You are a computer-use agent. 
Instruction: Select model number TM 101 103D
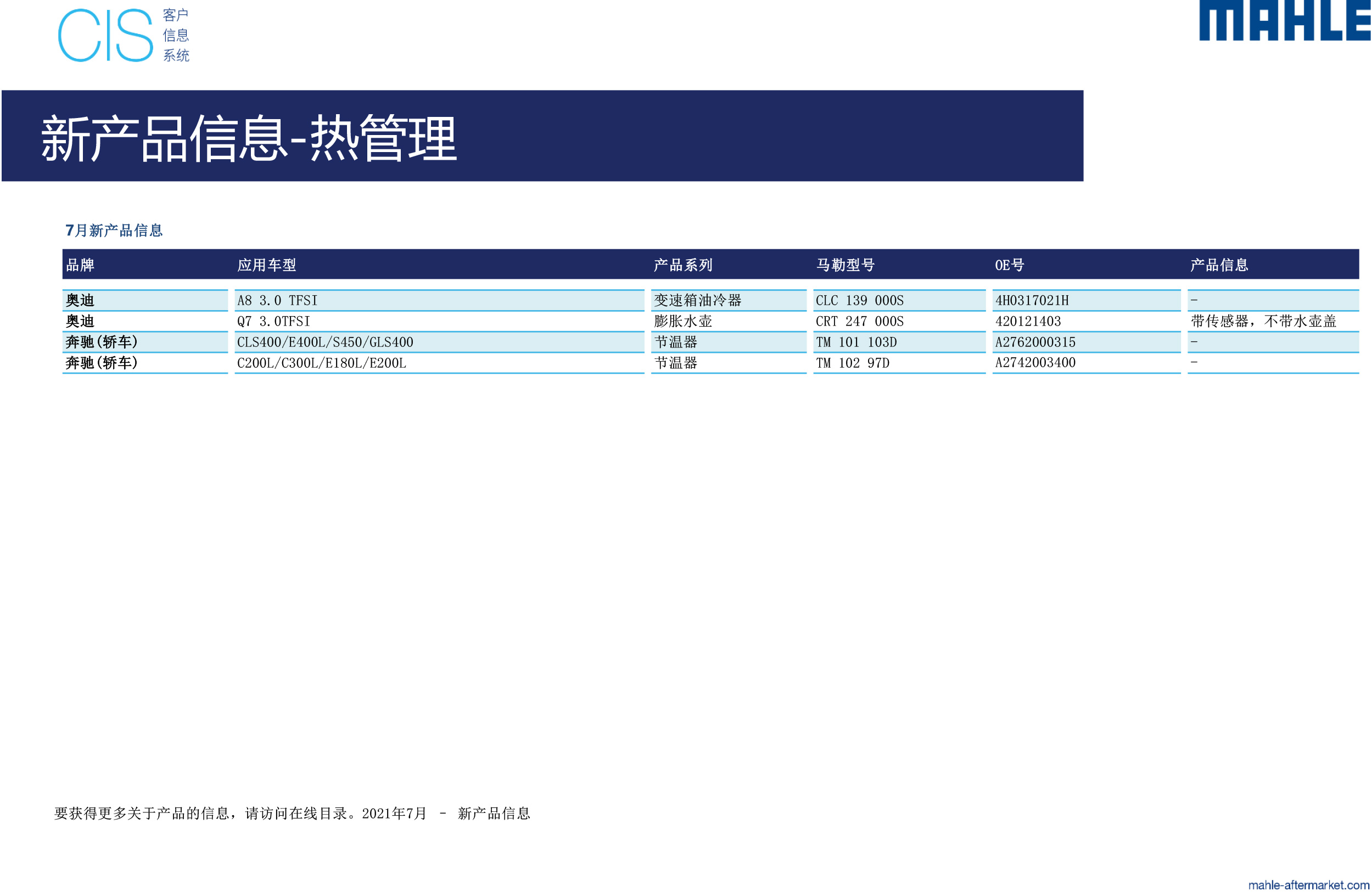(x=899, y=341)
